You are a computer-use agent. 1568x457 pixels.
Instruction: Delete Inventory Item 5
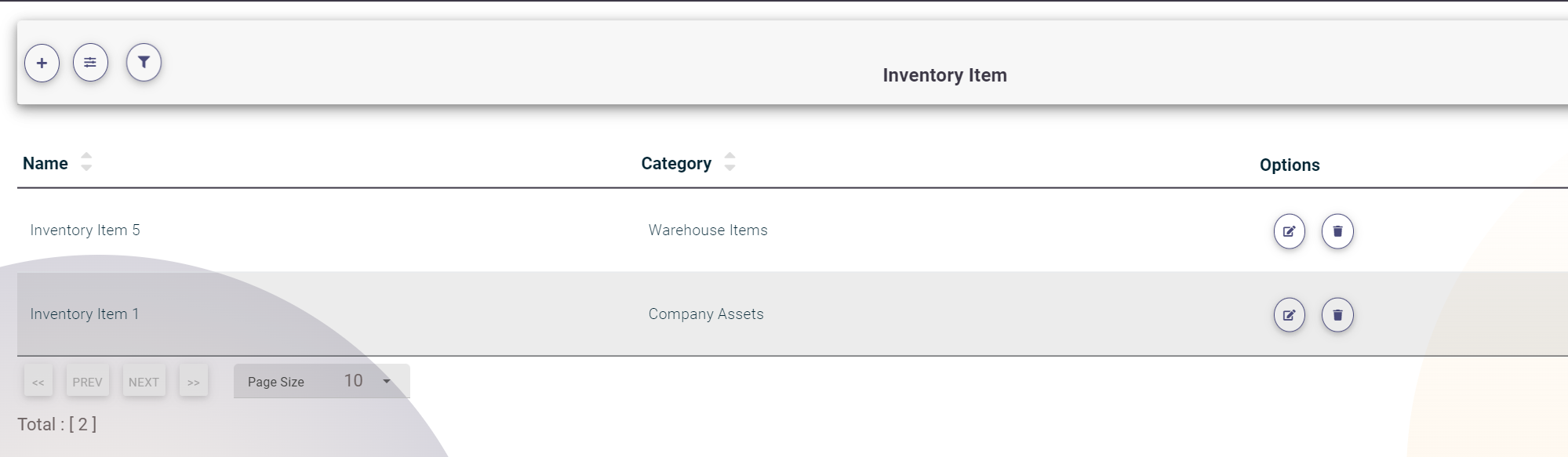click(1337, 231)
